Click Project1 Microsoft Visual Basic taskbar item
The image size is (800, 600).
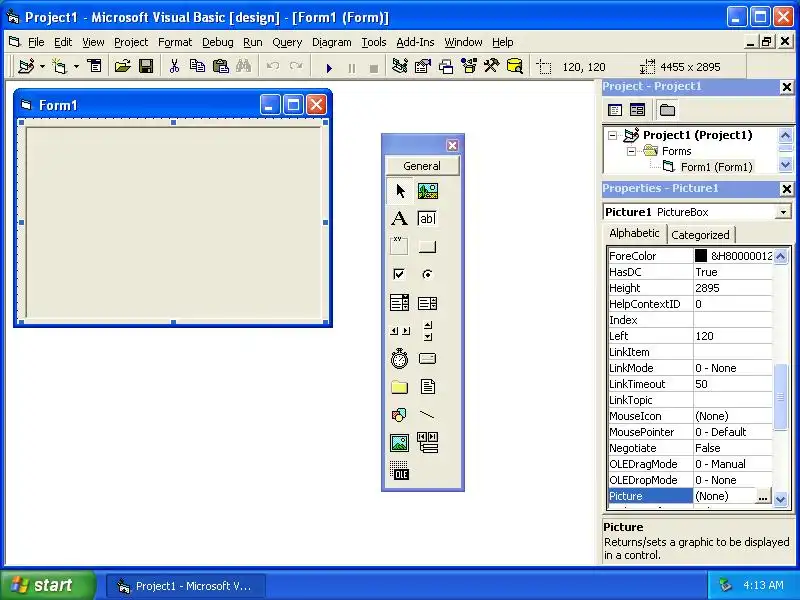186,586
